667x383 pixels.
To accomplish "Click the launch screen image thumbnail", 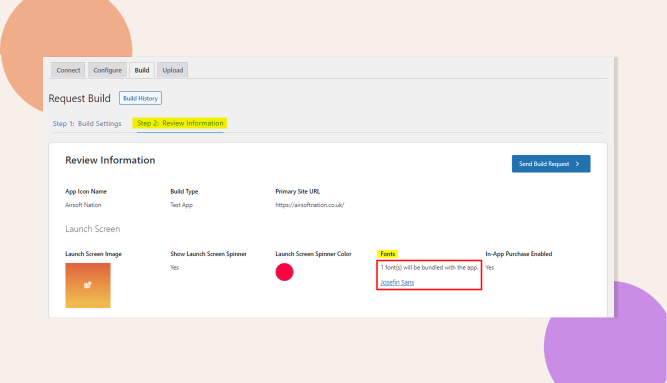I will pyautogui.click(x=88, y=286).
